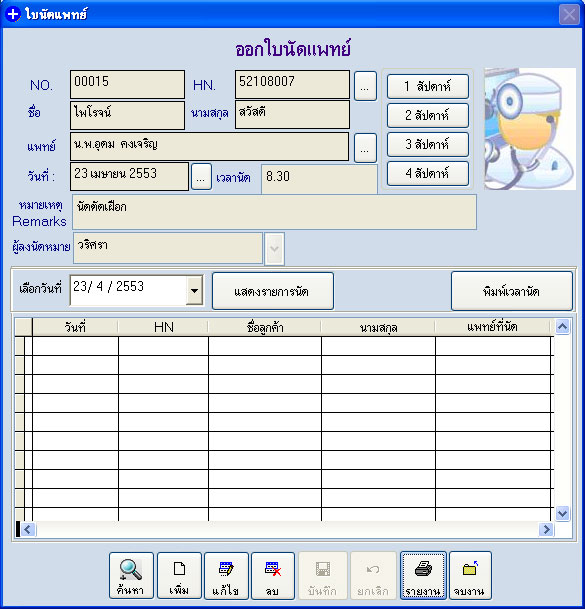The image size is (585, 609).
Task: Open appointment date picker ellipsis button
Action: tap(201, 177)
